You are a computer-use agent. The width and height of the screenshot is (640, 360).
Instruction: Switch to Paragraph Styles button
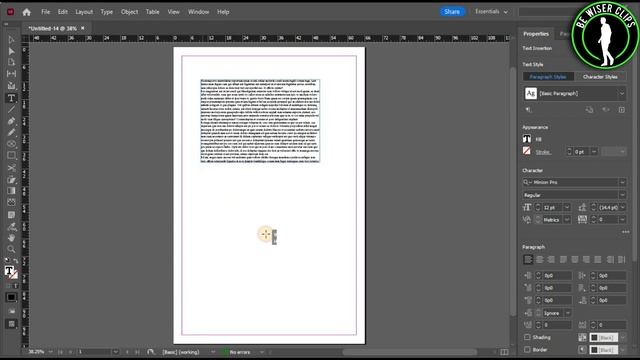[548, 77]
